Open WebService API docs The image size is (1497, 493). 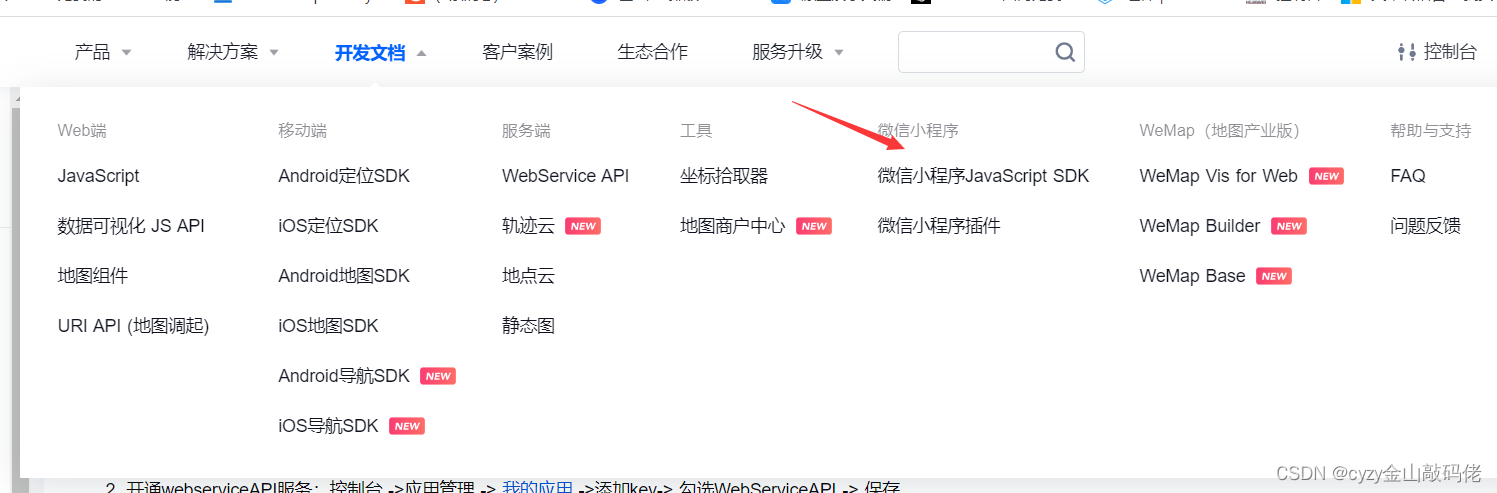point(566,176)
